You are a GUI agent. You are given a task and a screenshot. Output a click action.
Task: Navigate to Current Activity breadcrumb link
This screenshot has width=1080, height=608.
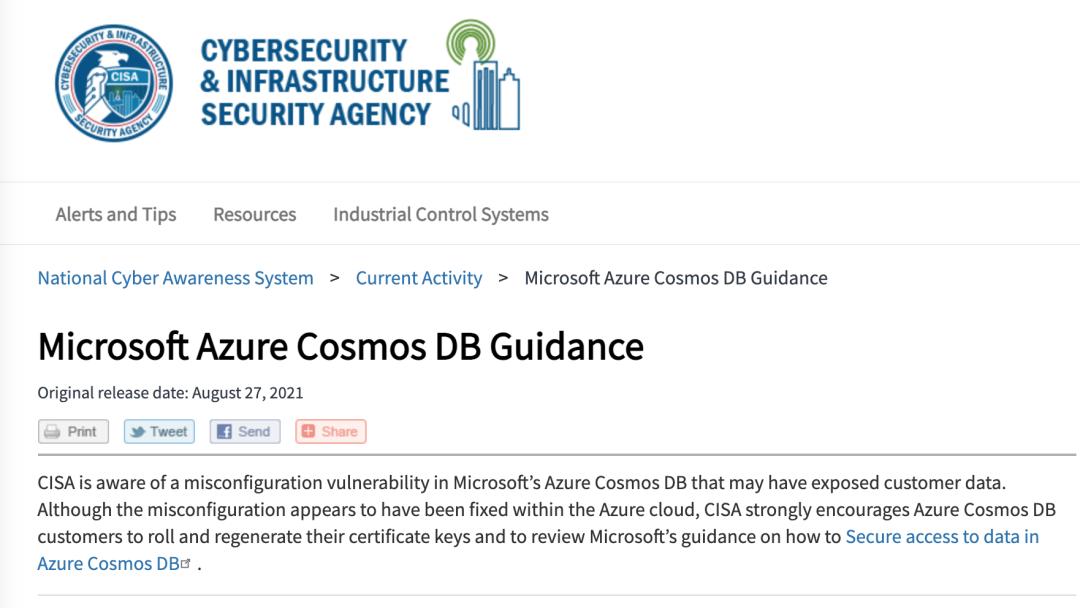[x=419, y=278]
